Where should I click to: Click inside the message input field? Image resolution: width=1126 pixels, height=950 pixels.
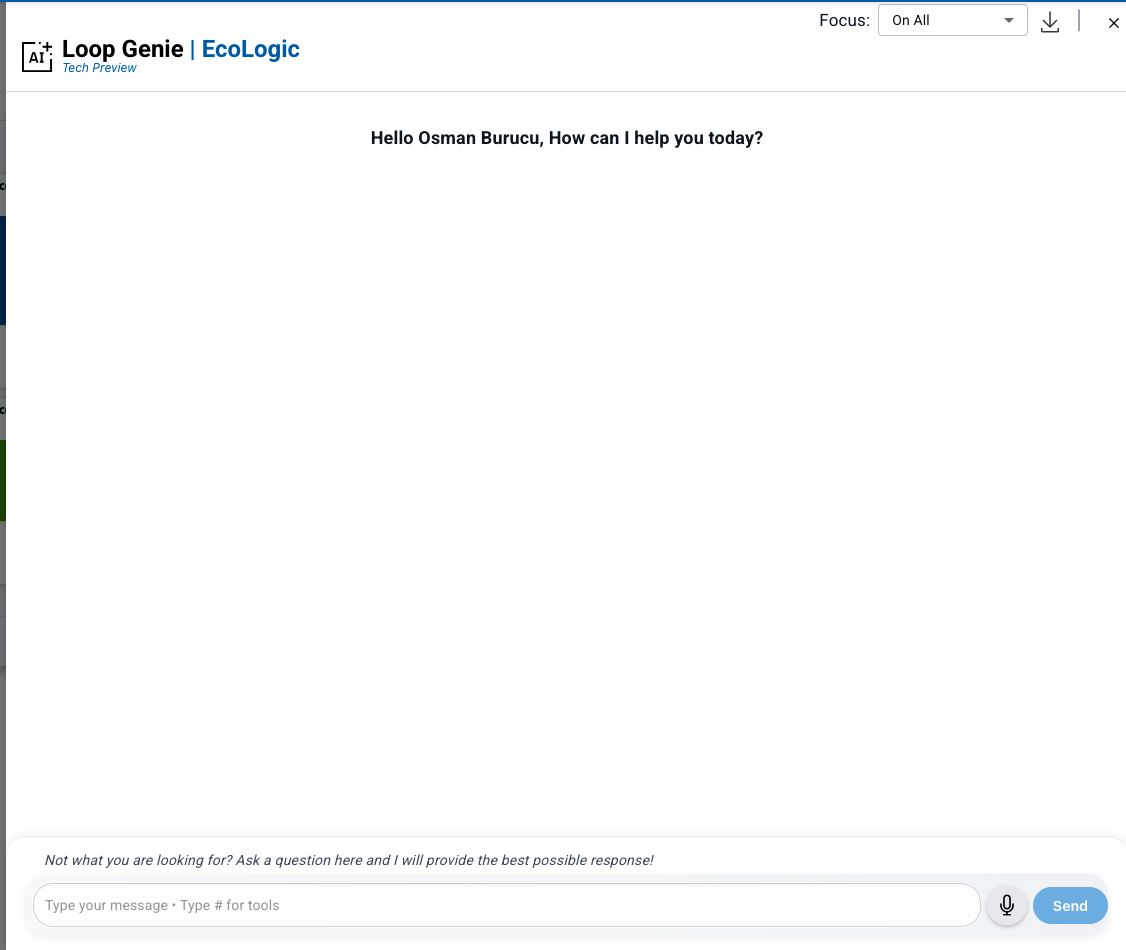click(507, 905)
